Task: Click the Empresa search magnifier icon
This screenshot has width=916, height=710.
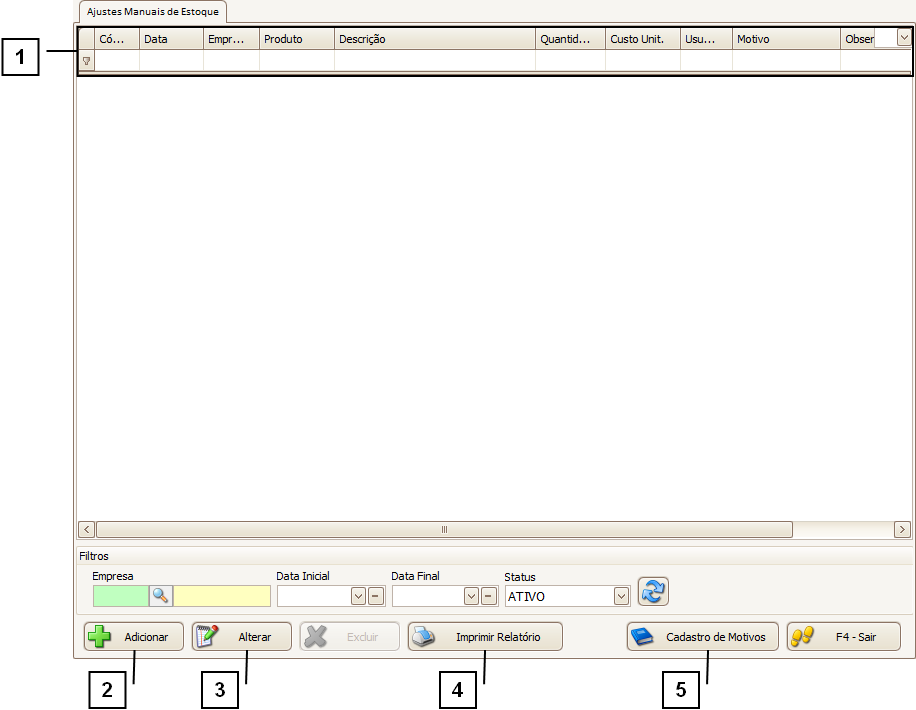Action: click(160, 596)
